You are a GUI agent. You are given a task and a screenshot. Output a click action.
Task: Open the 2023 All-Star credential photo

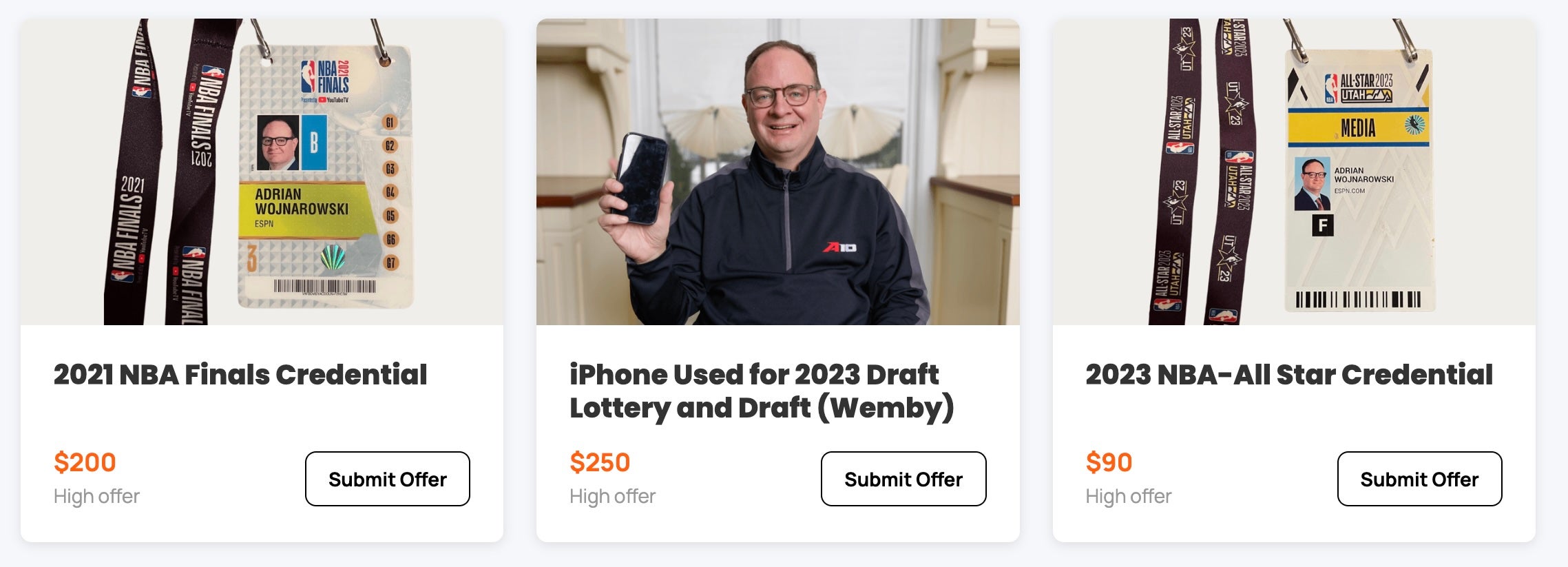1294,172
